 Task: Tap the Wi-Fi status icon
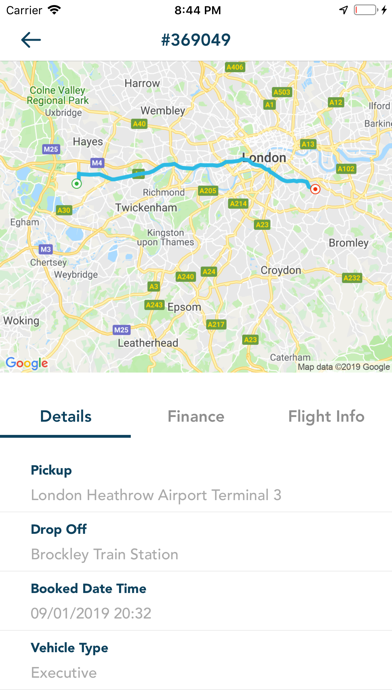(x=55, y=10)
